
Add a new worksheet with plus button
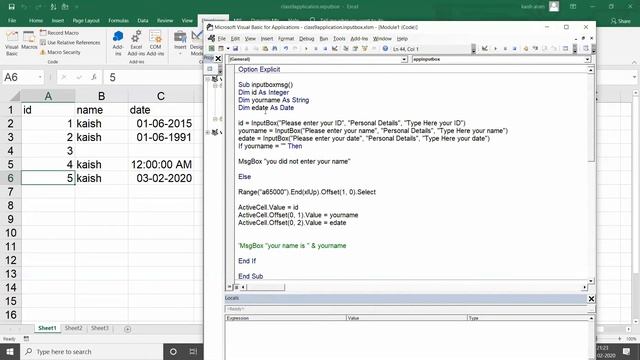coord(127,329)
